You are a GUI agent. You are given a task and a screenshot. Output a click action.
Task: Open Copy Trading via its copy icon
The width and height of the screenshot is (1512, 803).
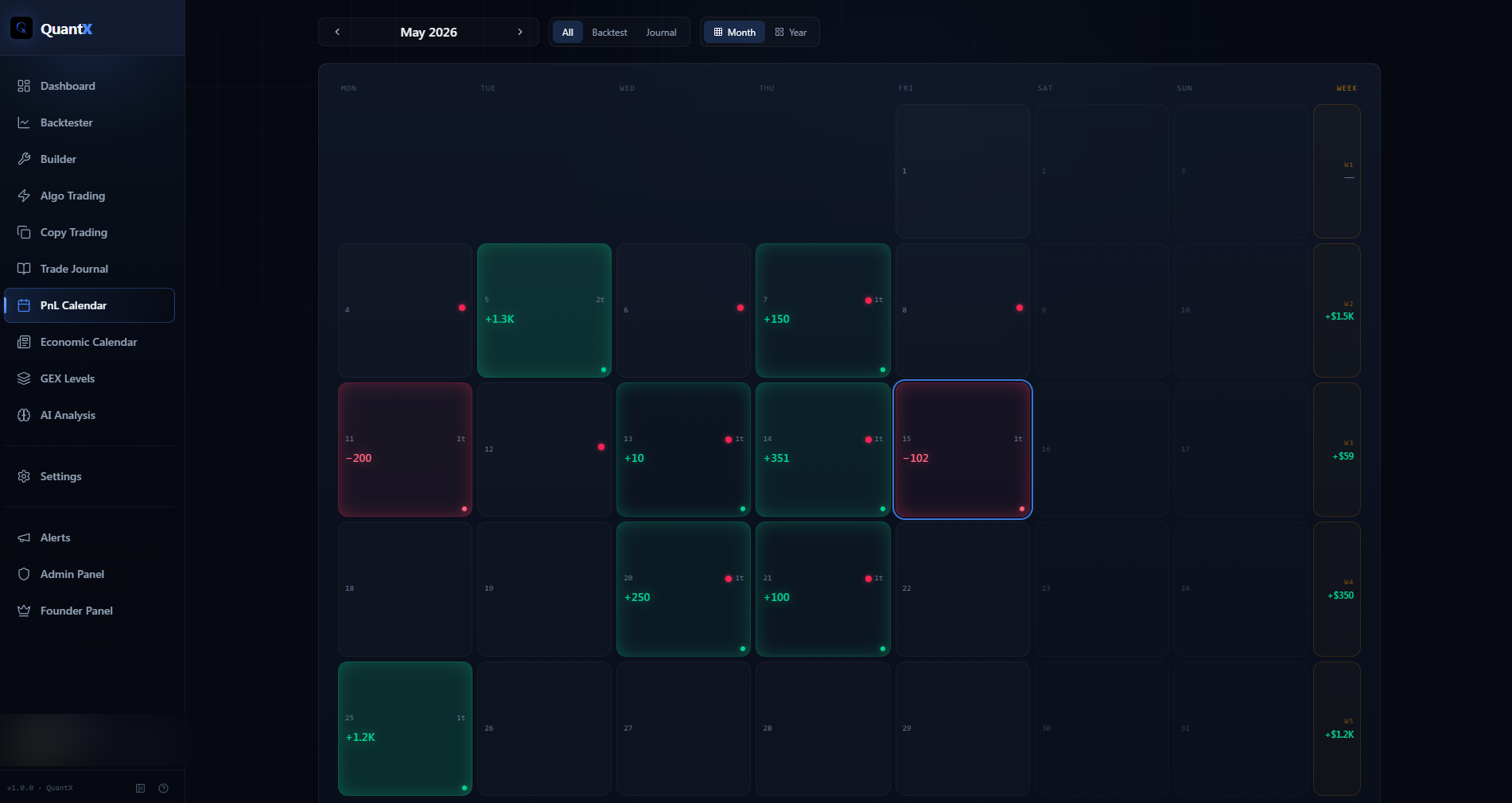[24, 232]
